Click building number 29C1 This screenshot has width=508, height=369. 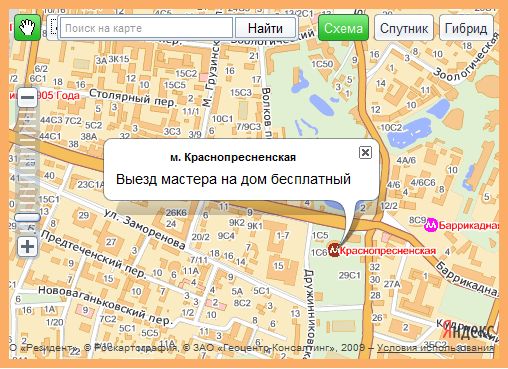[350, 275]
